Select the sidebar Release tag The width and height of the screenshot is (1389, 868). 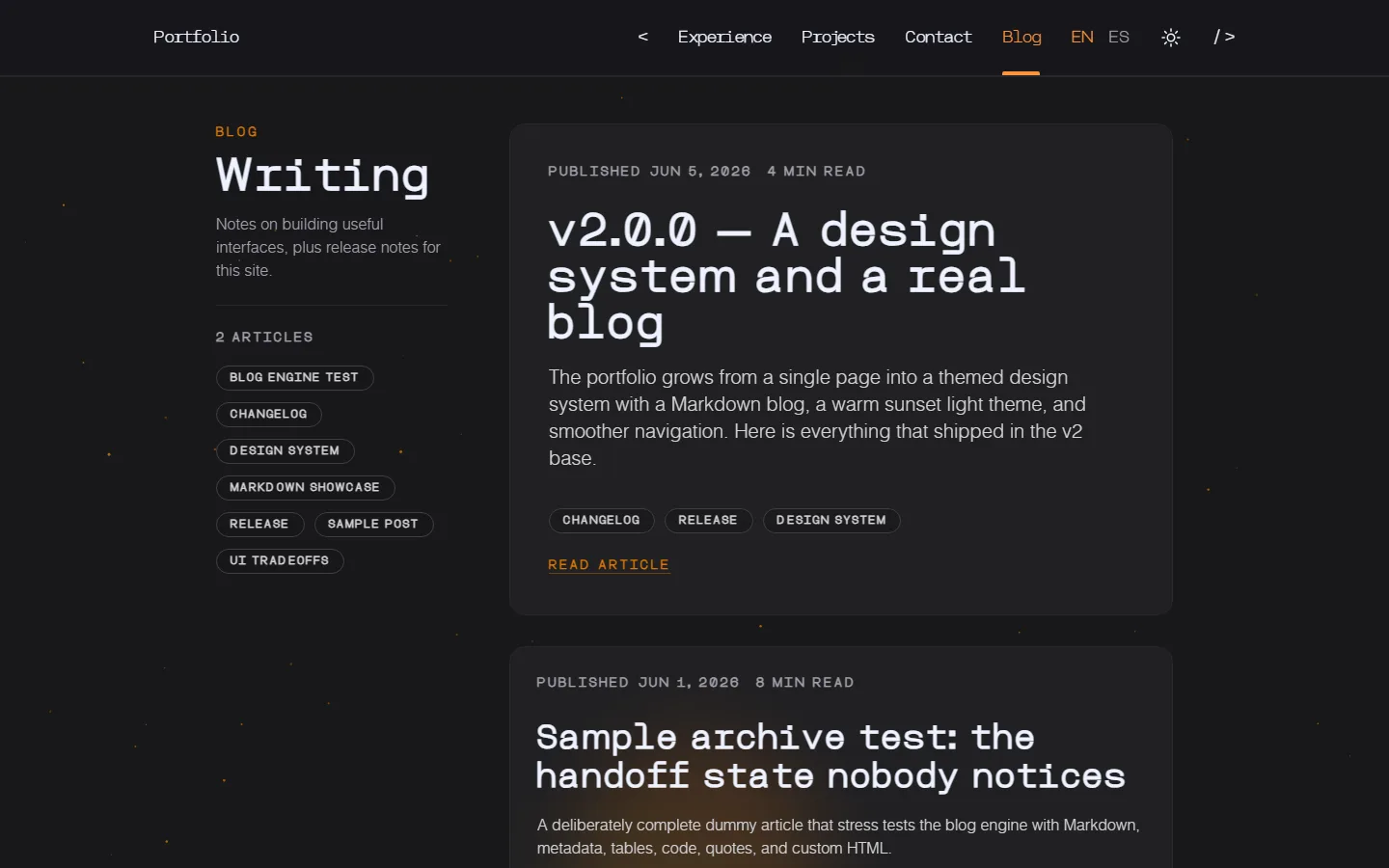tap(259, 524)
